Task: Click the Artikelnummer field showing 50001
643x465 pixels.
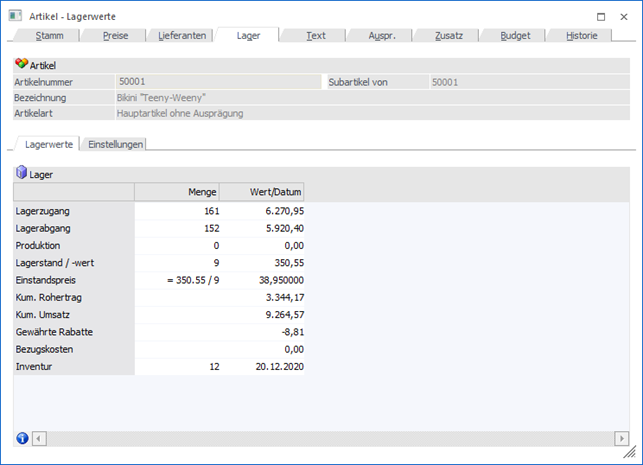Action: point(217,82)
